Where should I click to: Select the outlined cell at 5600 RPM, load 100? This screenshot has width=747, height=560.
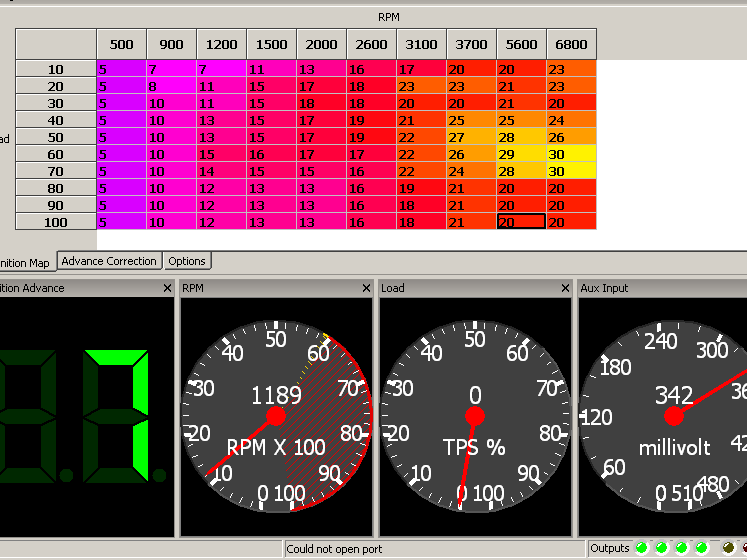pyautogui.click(x=521, y=222)
